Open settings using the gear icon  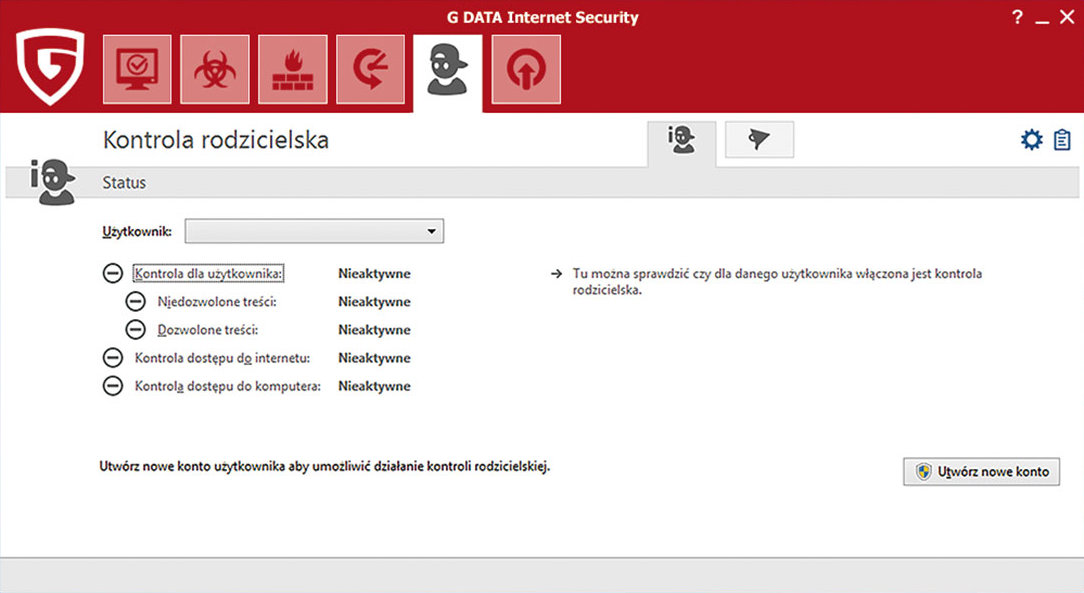tap(1031, 140)
